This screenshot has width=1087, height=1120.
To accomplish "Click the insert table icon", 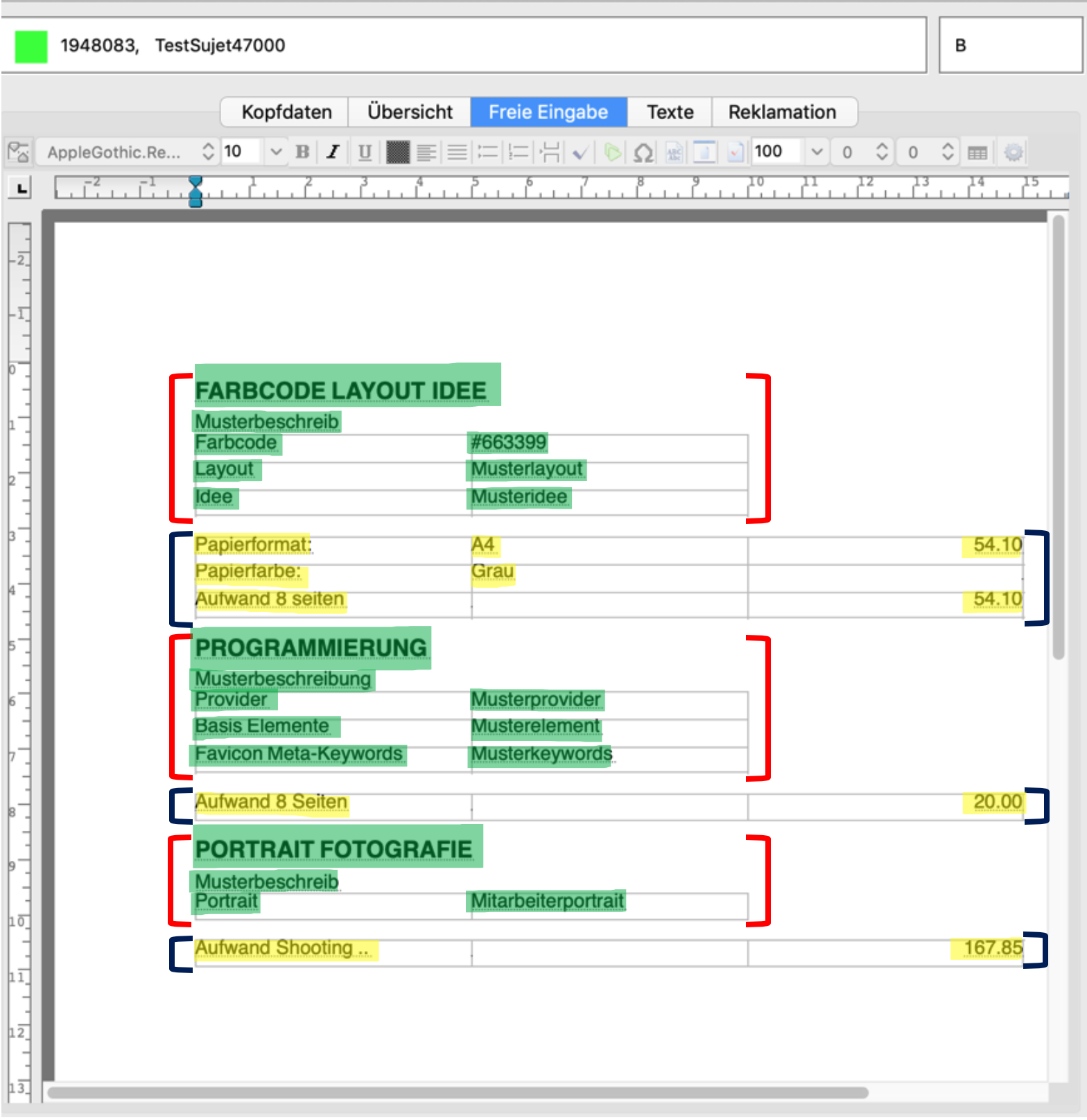I will click(977, 152).
